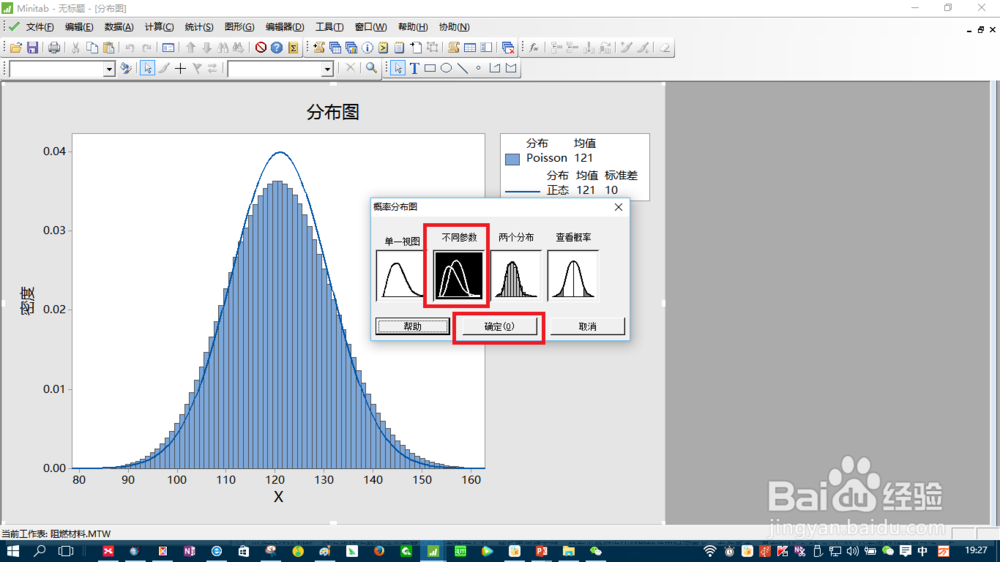Open the 数据(A) menu
This screenshot has height=562, width=1000.
[x=119, y=27]
